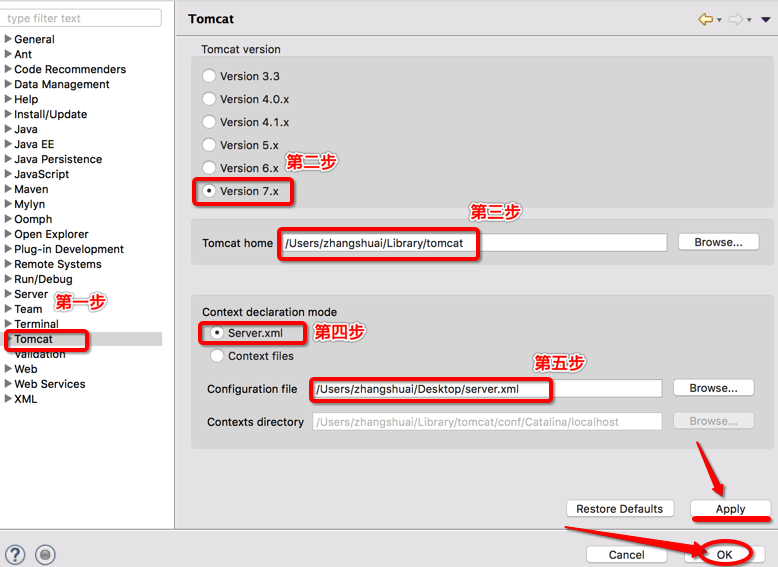Open the forward history dropdown arrow

pos(749,20)
